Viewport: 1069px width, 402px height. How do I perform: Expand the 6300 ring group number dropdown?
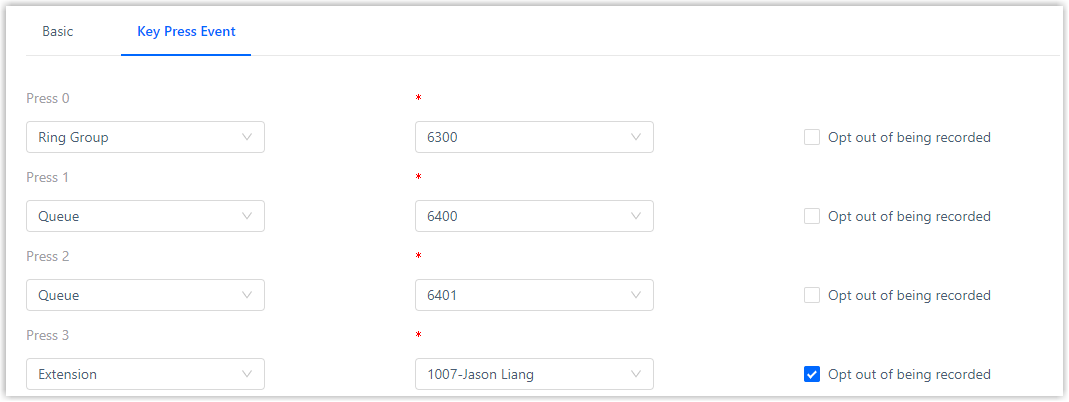coord(533,137)
